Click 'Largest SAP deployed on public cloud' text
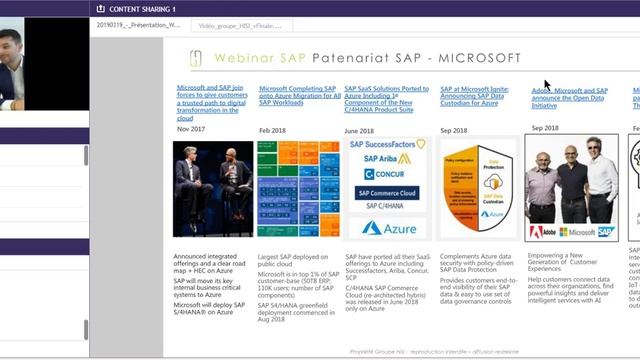This screenshot has height=360, width=640. (x=293, y=260)
